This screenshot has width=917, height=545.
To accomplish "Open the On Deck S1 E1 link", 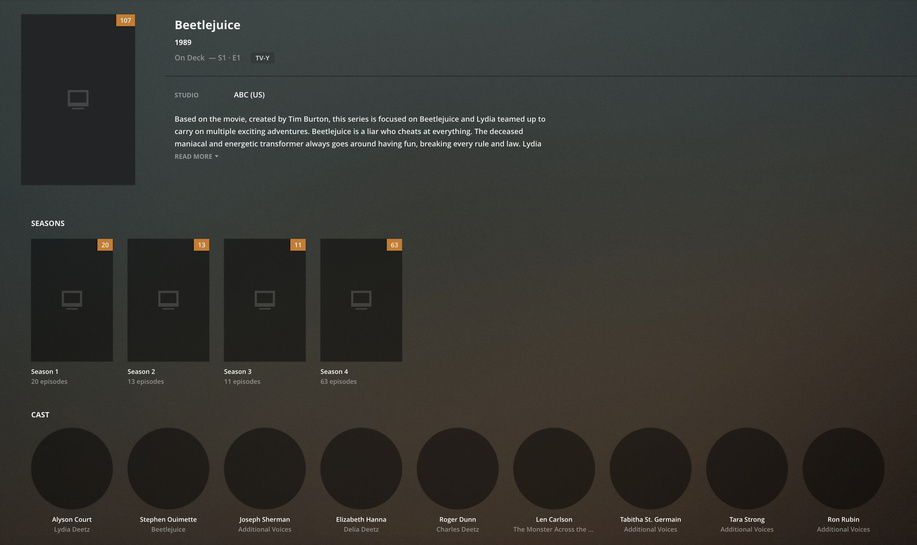I will tap(207, 58).
